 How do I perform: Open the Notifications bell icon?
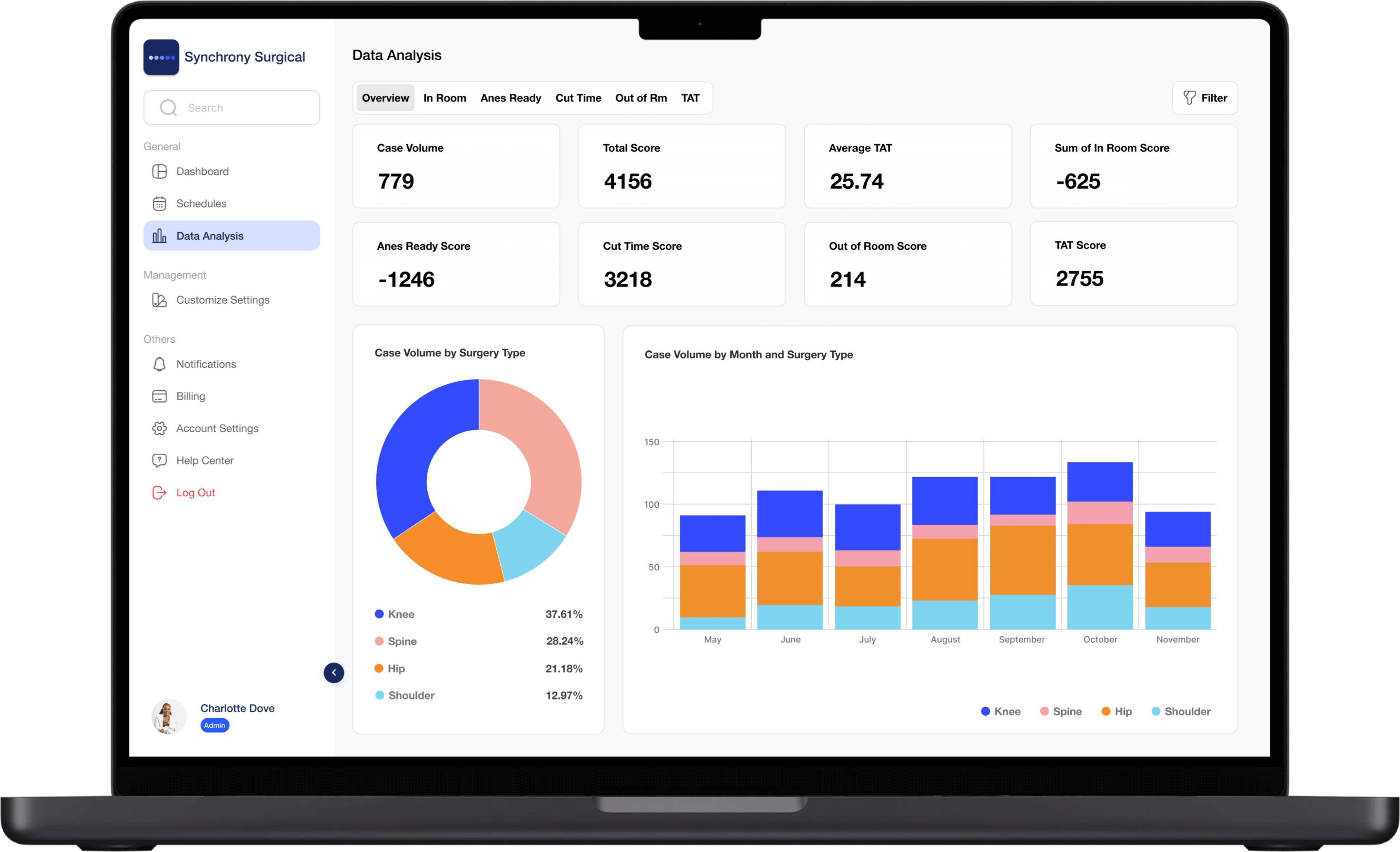159,364
